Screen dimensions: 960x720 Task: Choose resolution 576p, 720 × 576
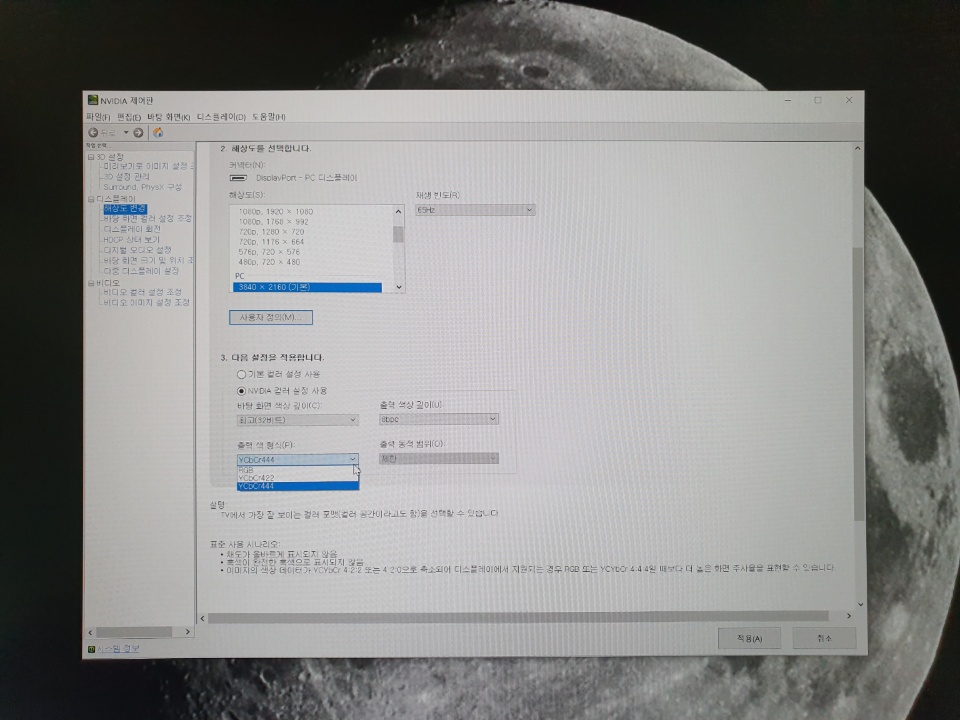(269, 252)
